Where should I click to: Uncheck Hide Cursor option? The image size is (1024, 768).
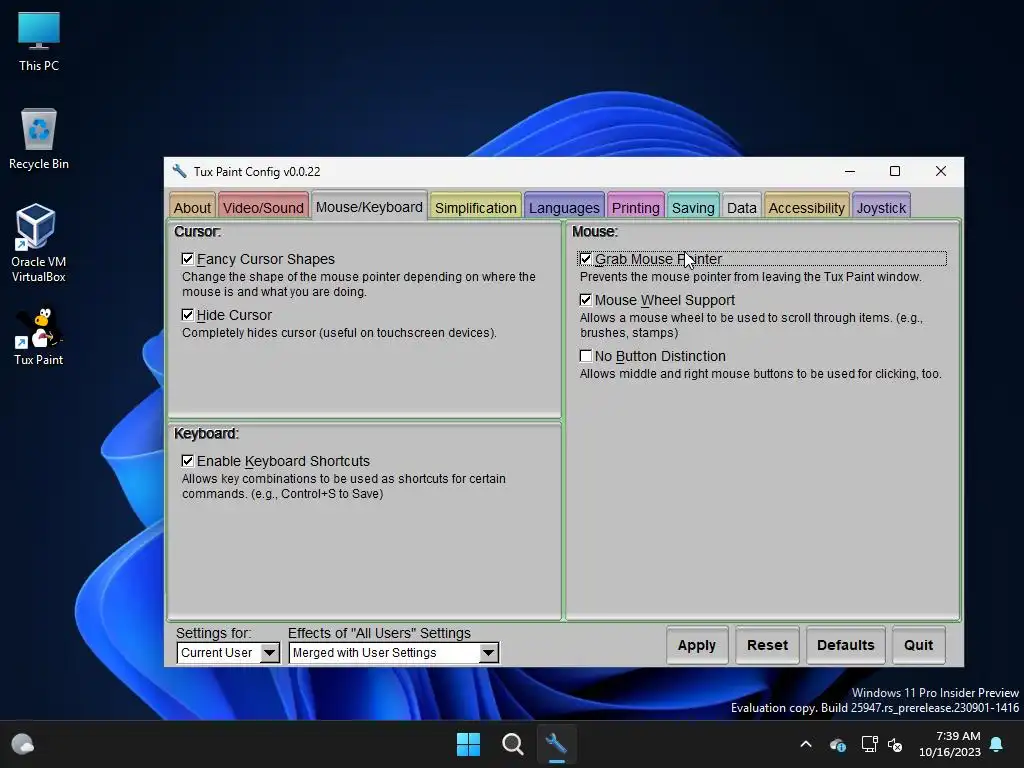coord(187,315)
